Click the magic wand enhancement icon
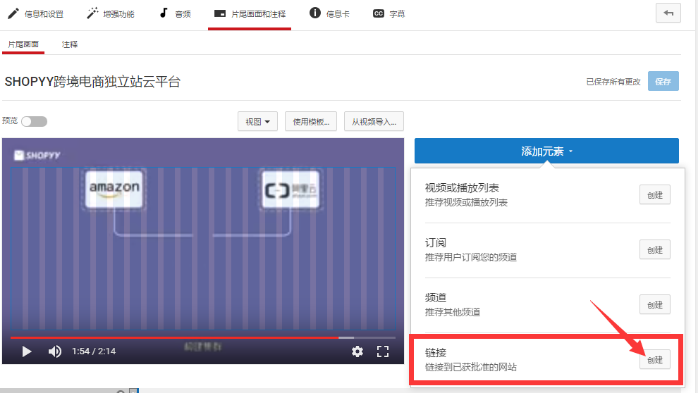 coord(92,13)
